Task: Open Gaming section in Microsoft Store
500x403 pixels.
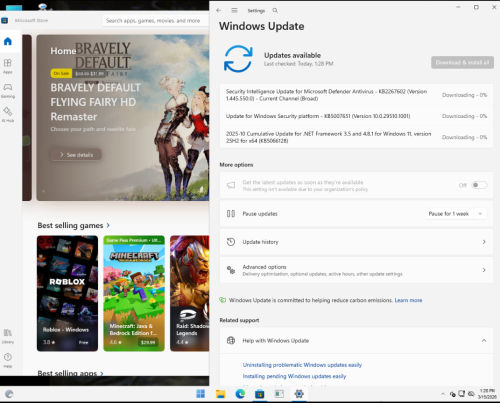Action: coord(8,90)
